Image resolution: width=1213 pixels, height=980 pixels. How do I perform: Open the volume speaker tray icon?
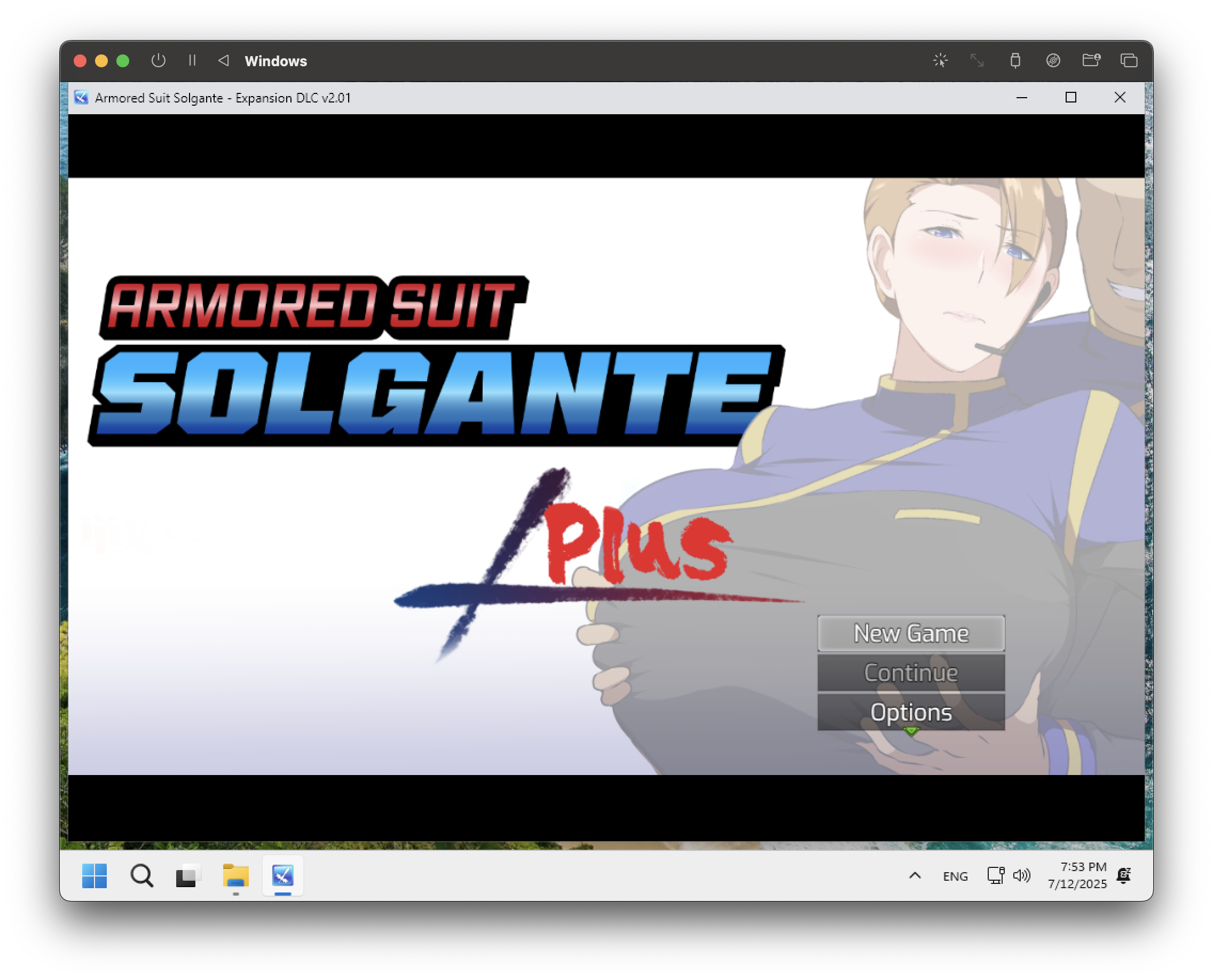click(1021, 875)
